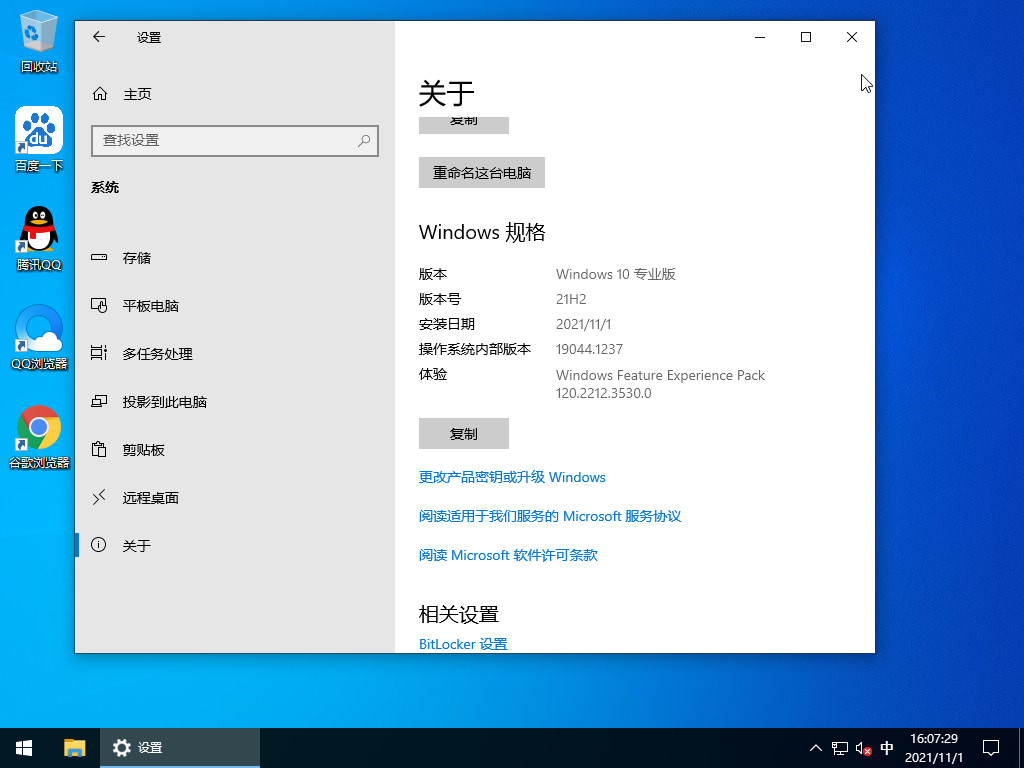Viewport: 1024px width, 768px height.
Task: Select the 关于 page in sidebar
Action: coord(138,545)
